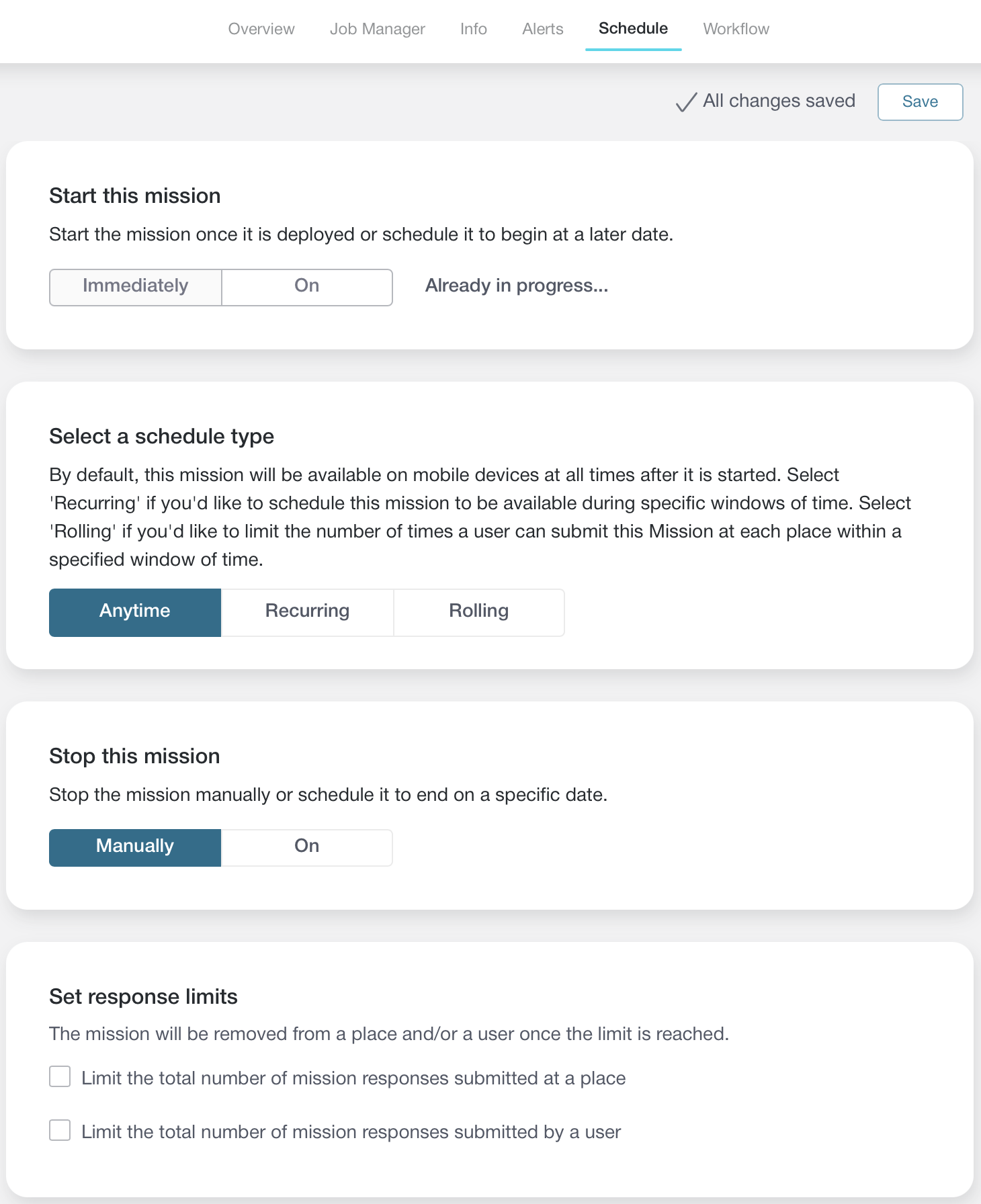
Task: Navigate to the Workflow tab
Action: [736, 29]
